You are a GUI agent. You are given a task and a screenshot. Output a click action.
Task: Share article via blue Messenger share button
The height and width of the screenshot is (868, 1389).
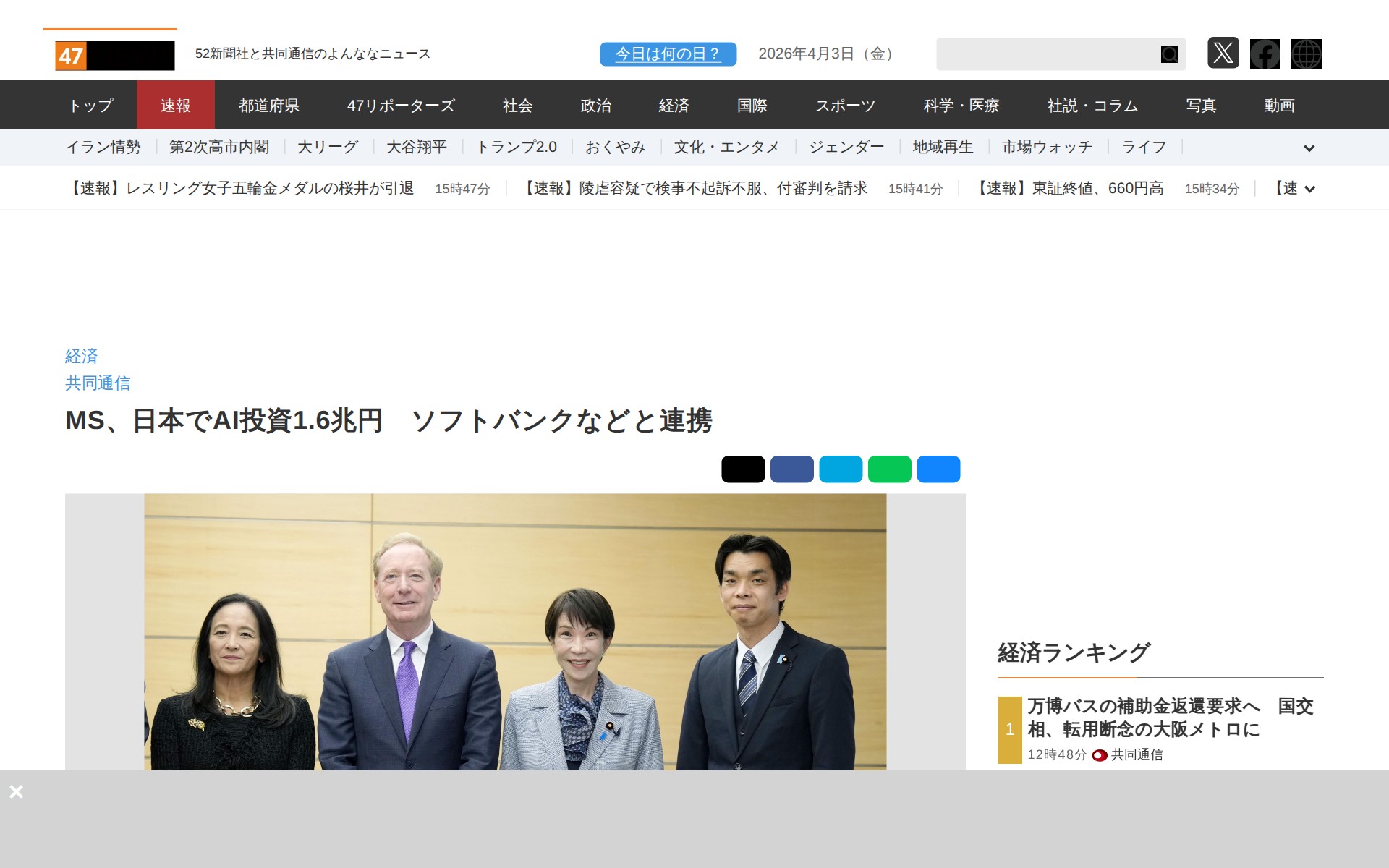click(x=938, y=469)
